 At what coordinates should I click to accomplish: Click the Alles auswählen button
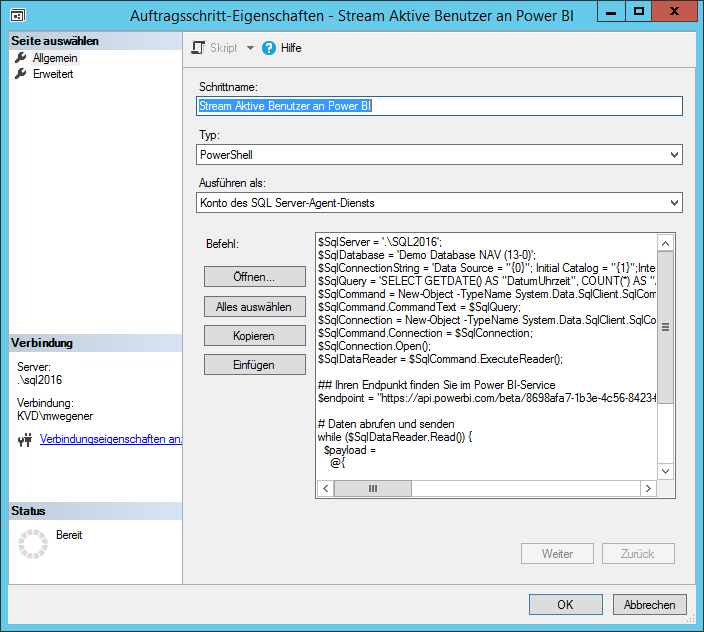click(x=255, y=307)
